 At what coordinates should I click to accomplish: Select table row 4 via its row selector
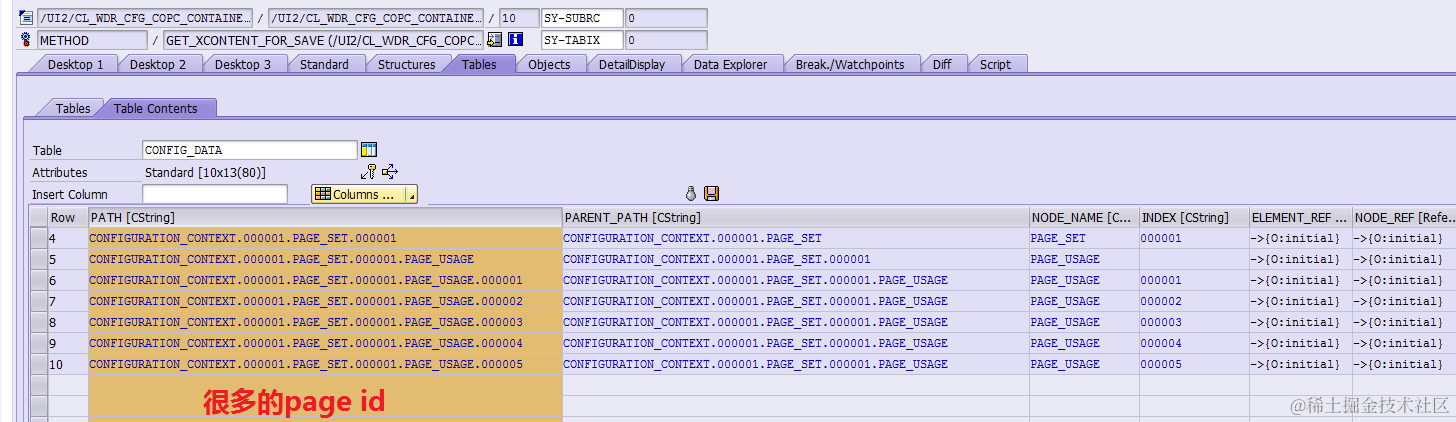coord(38,238)
